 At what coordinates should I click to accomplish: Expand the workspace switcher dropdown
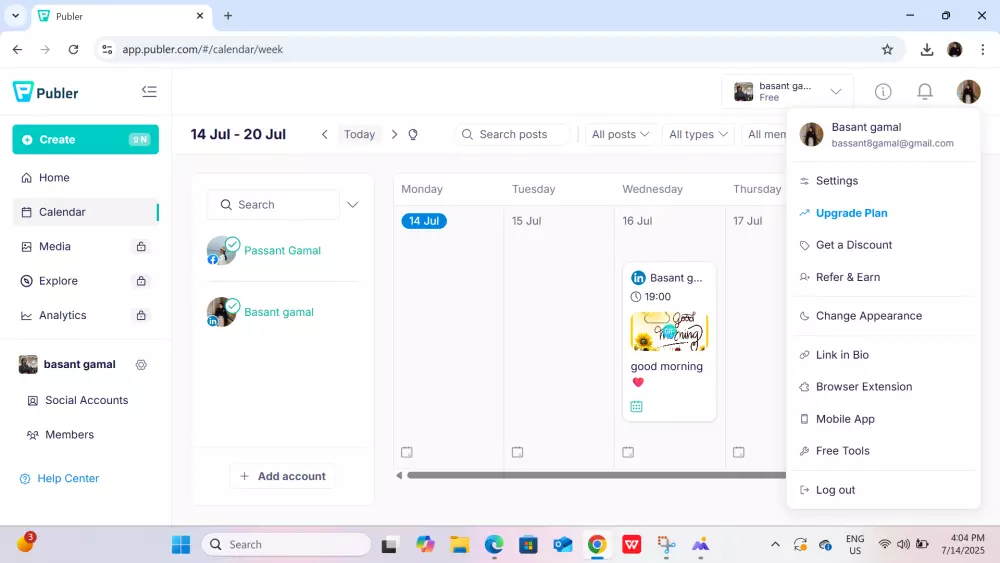point(835,92)
